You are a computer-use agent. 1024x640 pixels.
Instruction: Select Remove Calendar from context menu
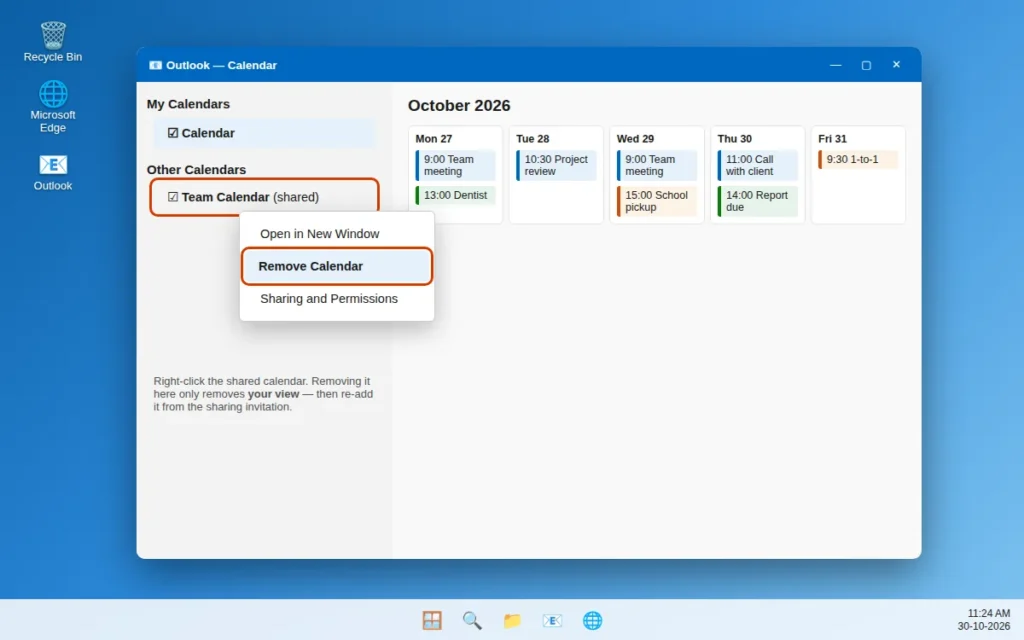tap(336, 266)
